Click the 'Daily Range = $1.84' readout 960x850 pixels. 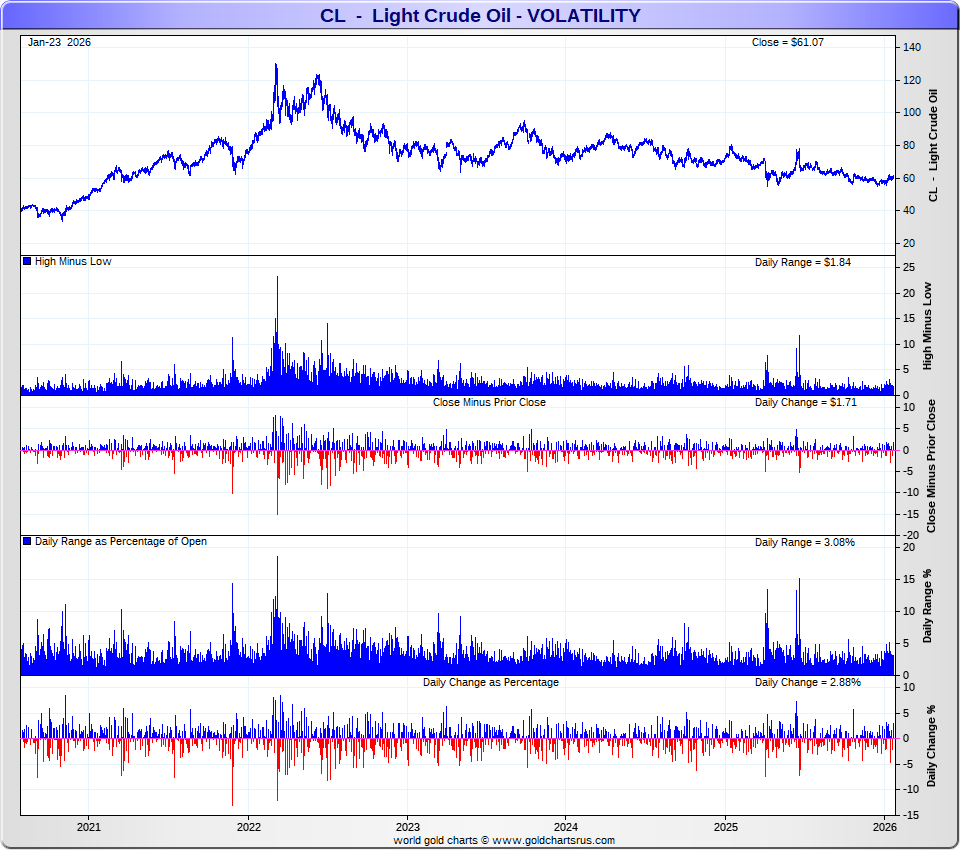coord(804,262)
